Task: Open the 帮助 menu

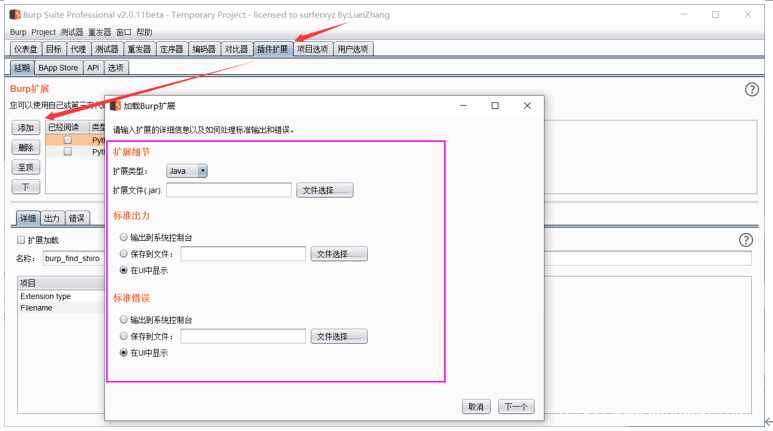Action: 144,32
